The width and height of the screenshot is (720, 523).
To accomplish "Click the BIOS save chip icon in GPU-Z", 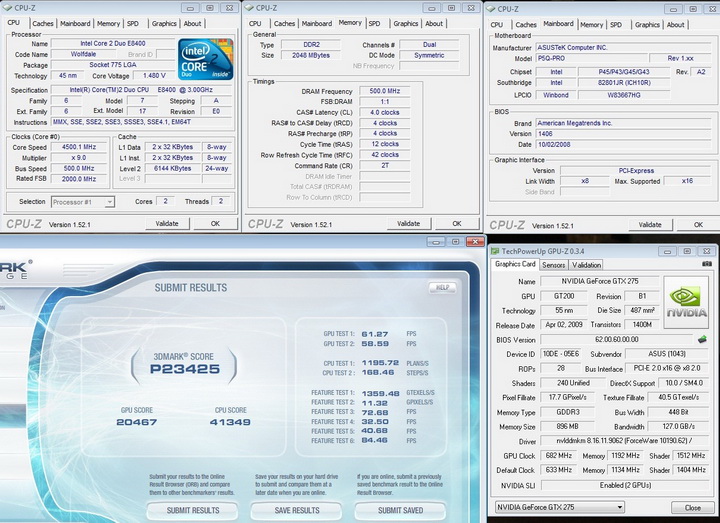I will (x=702, y=339).
